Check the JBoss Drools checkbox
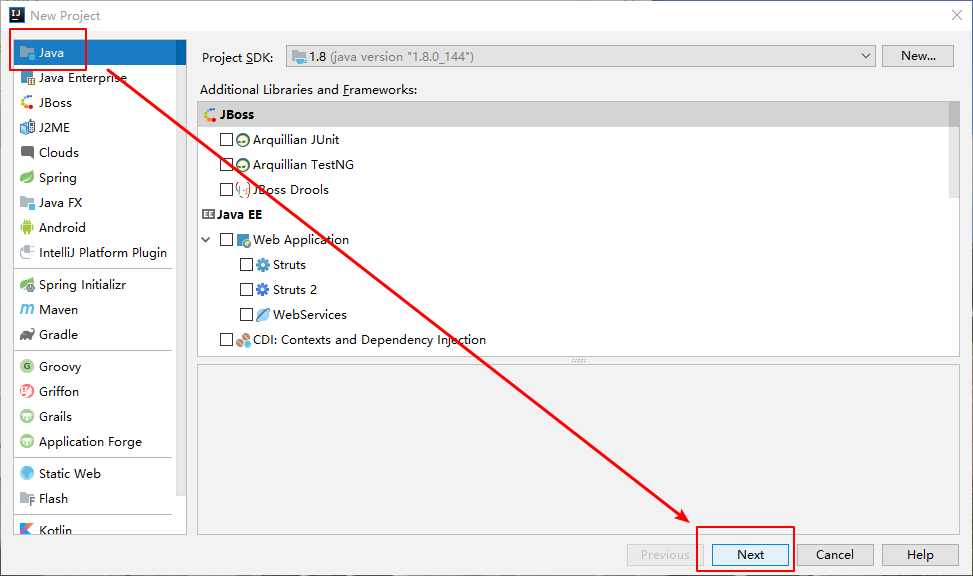Image resolution: width=973 pixels, height=576 pixels. pyautogui.click(x=226, y=189)
